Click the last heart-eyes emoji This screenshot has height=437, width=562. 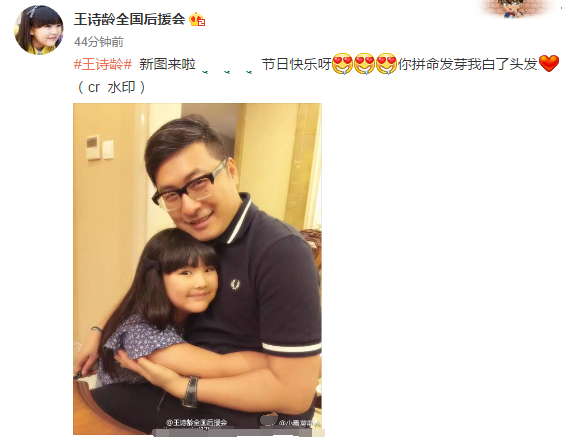tap(386, 63)
